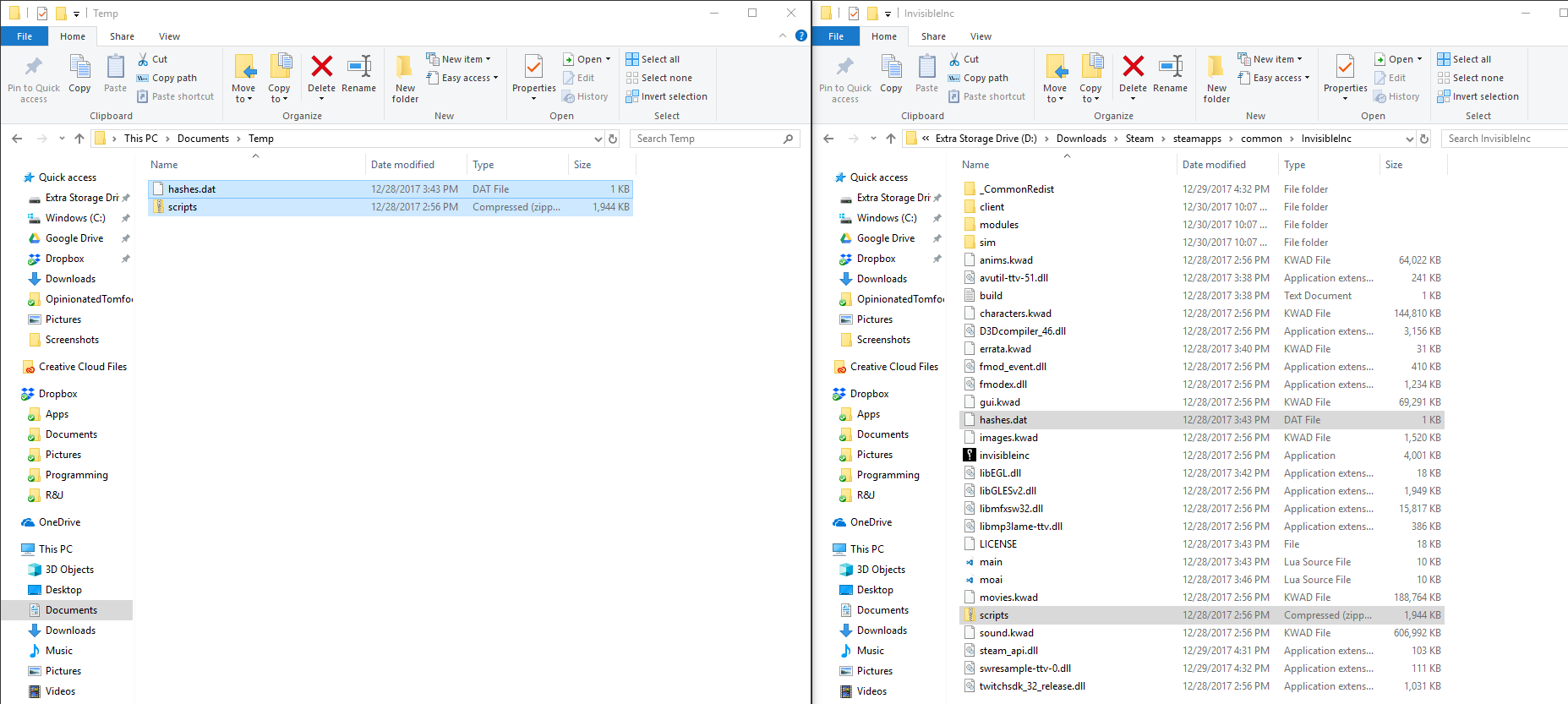Click the Up arrow in InvisibleInc navigation bar
Image resolution: width=1568 pixels, height=704 pixels.
pyautogui.click(x=890, y=139)
